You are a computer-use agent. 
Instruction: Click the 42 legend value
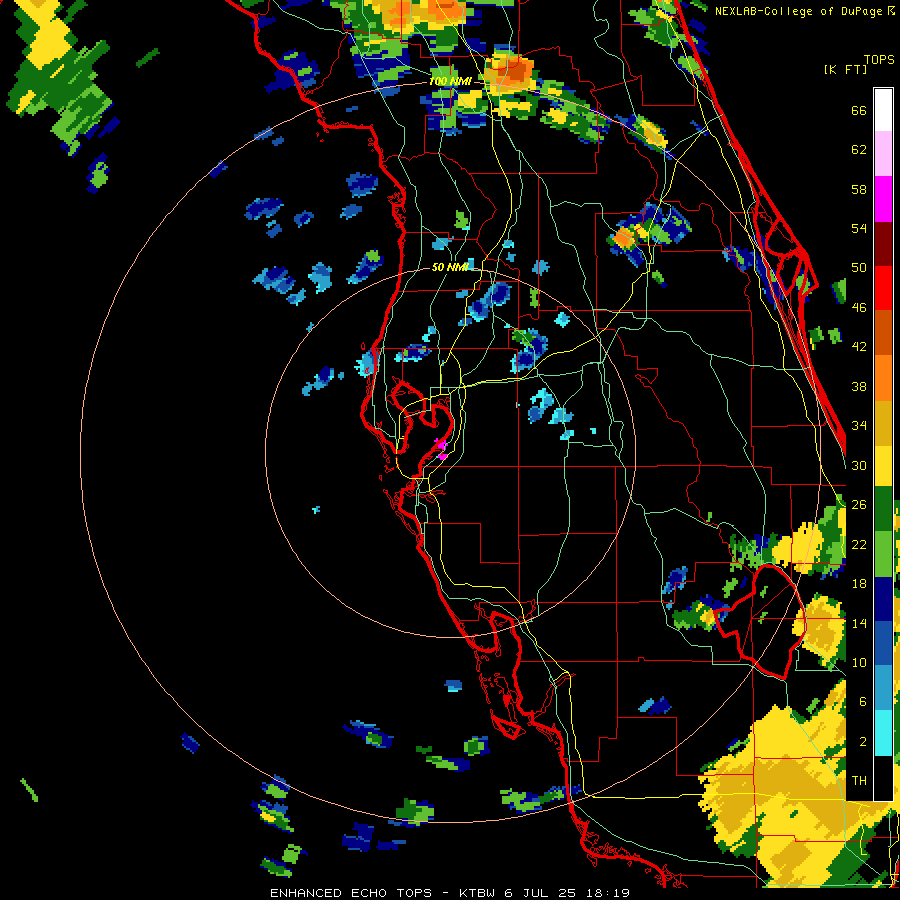(859, 347)
